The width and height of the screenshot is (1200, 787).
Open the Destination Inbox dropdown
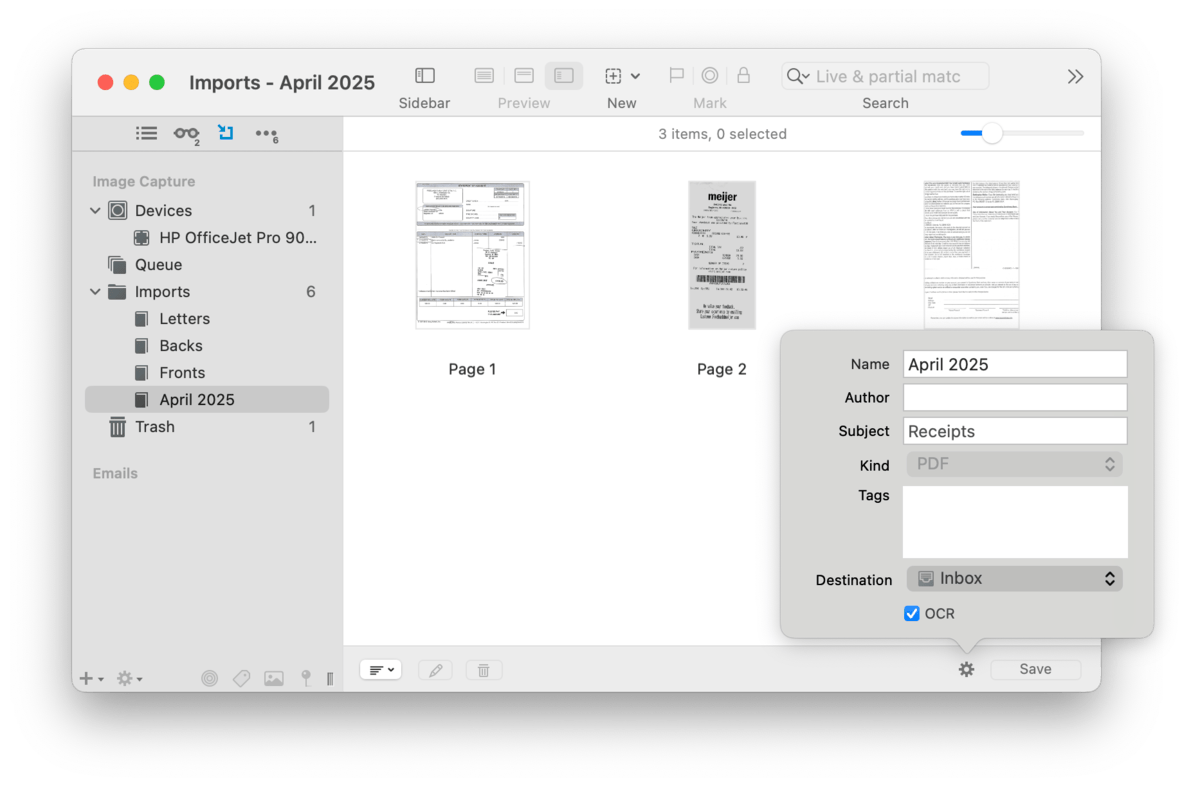pyautogui.click(x=1014, y=578)
